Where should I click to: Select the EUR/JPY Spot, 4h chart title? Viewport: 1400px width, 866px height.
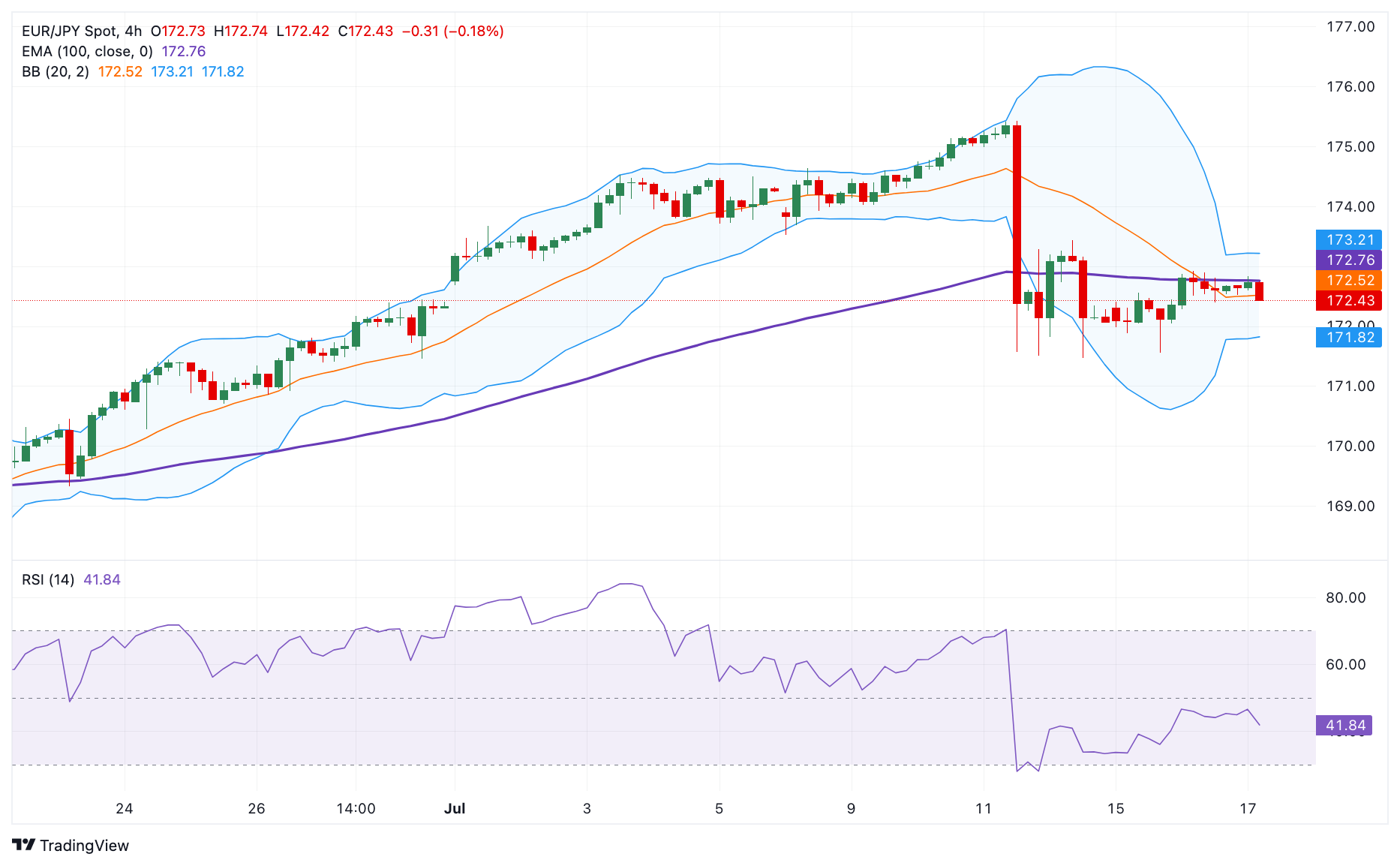click(x=82, y=31)
